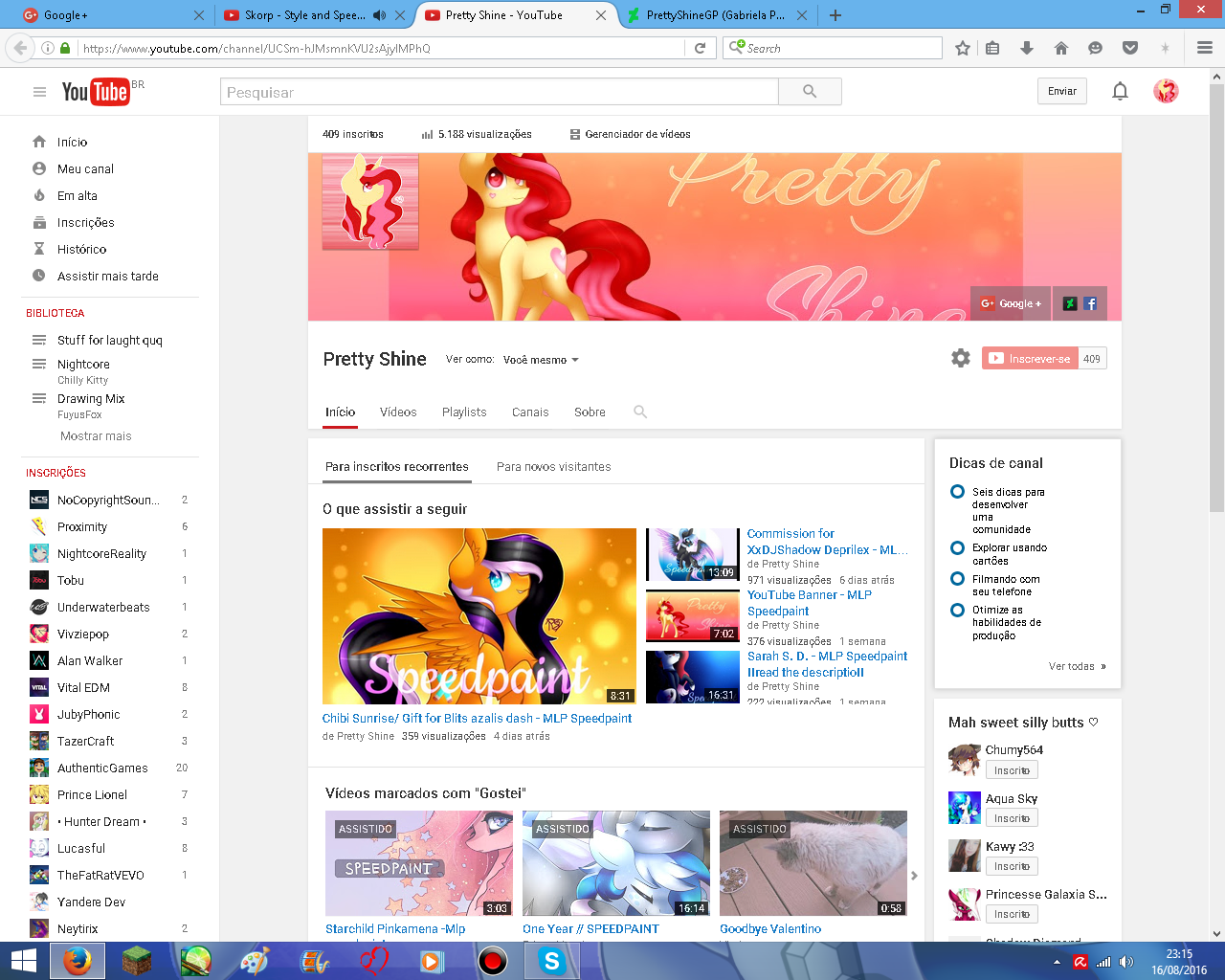Open the DeviantArt link on banner

point(1069,303)
